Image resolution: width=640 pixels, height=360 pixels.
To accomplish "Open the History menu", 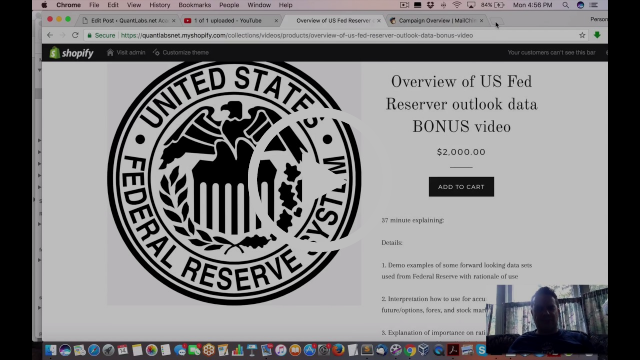I will click(x=160, y=5).
